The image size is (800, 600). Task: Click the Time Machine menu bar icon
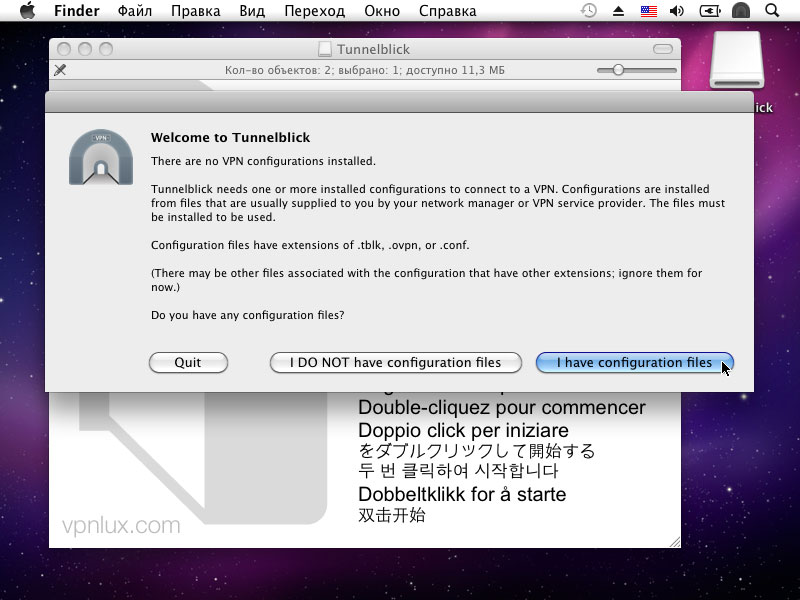click(x=589, y=10)
